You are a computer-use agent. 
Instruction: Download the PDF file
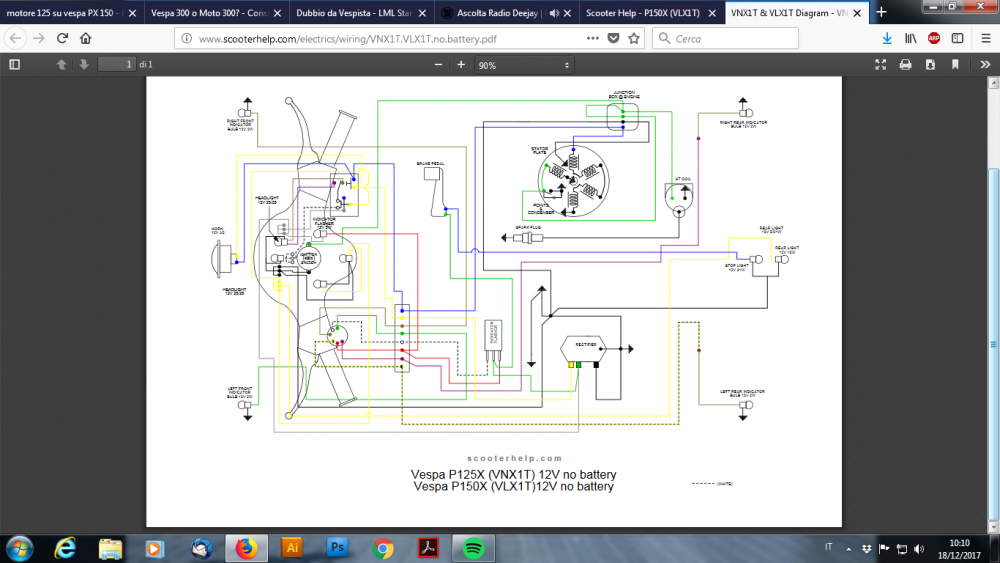click(930, 64)
